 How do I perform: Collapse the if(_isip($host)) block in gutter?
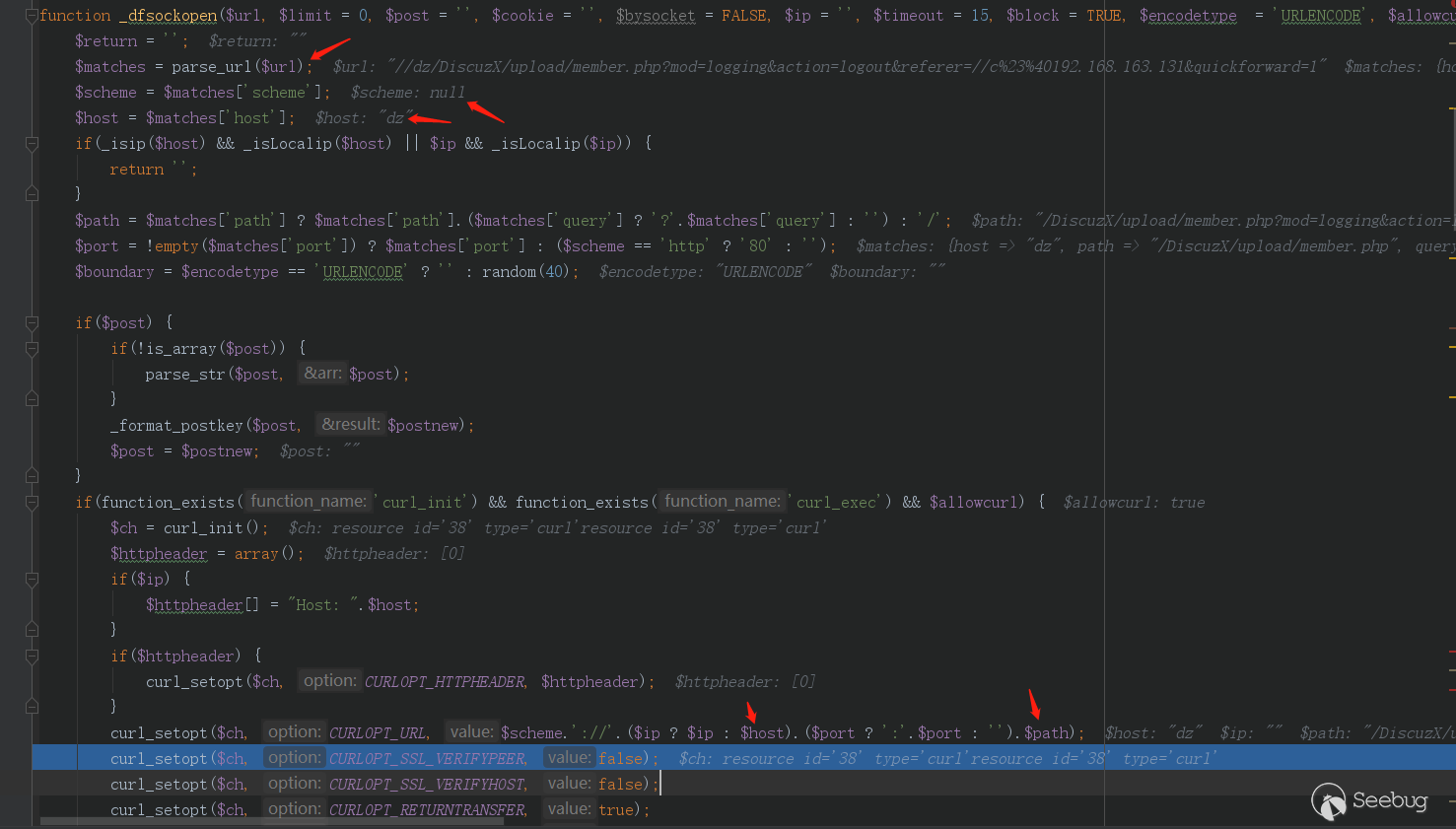32,144
